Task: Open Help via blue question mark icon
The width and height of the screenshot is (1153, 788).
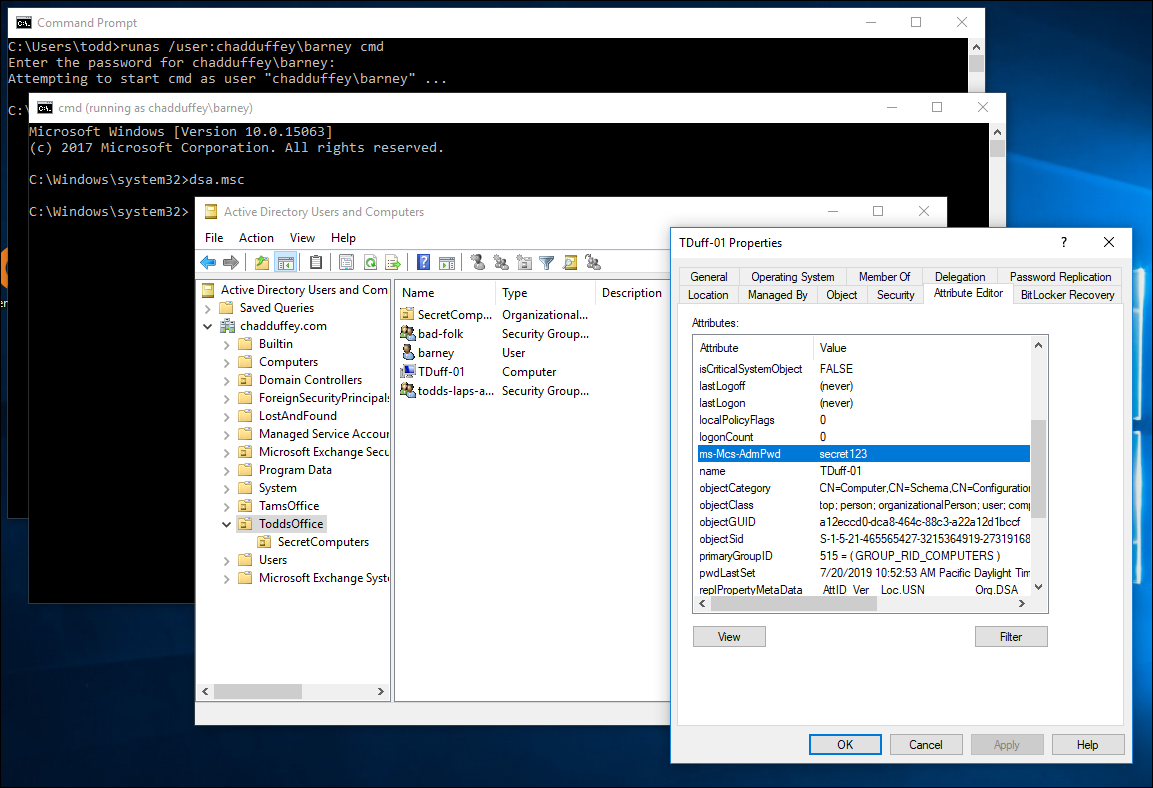Action: coord(424,262)
